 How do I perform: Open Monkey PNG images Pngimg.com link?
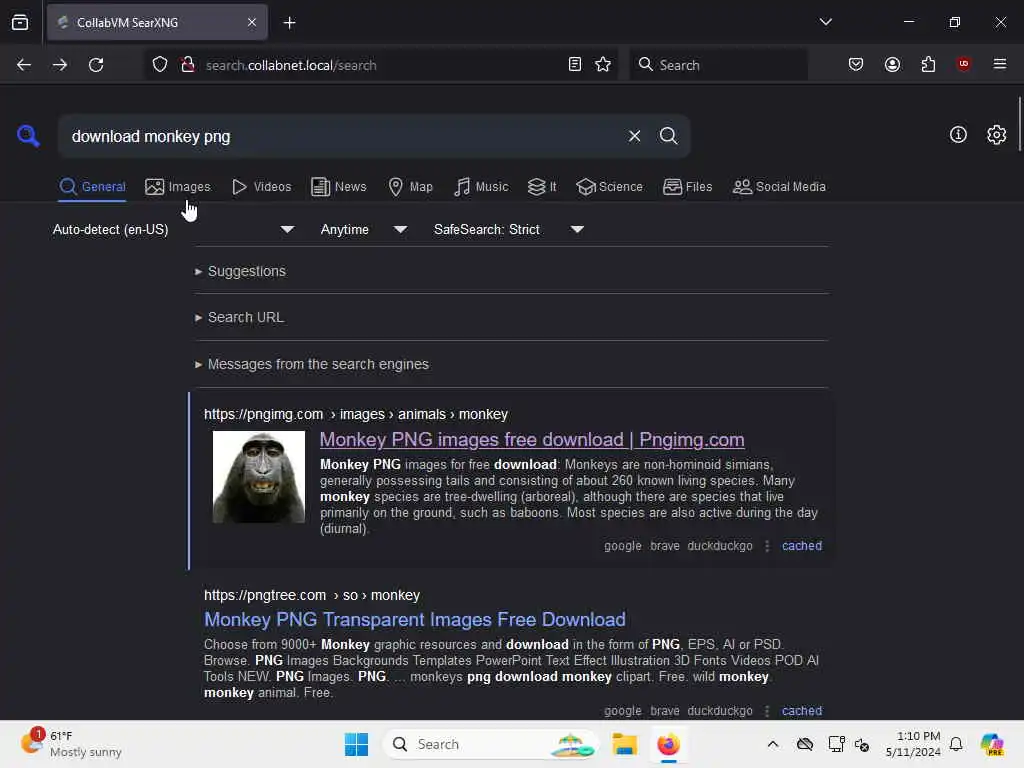(x=532, y=440)
